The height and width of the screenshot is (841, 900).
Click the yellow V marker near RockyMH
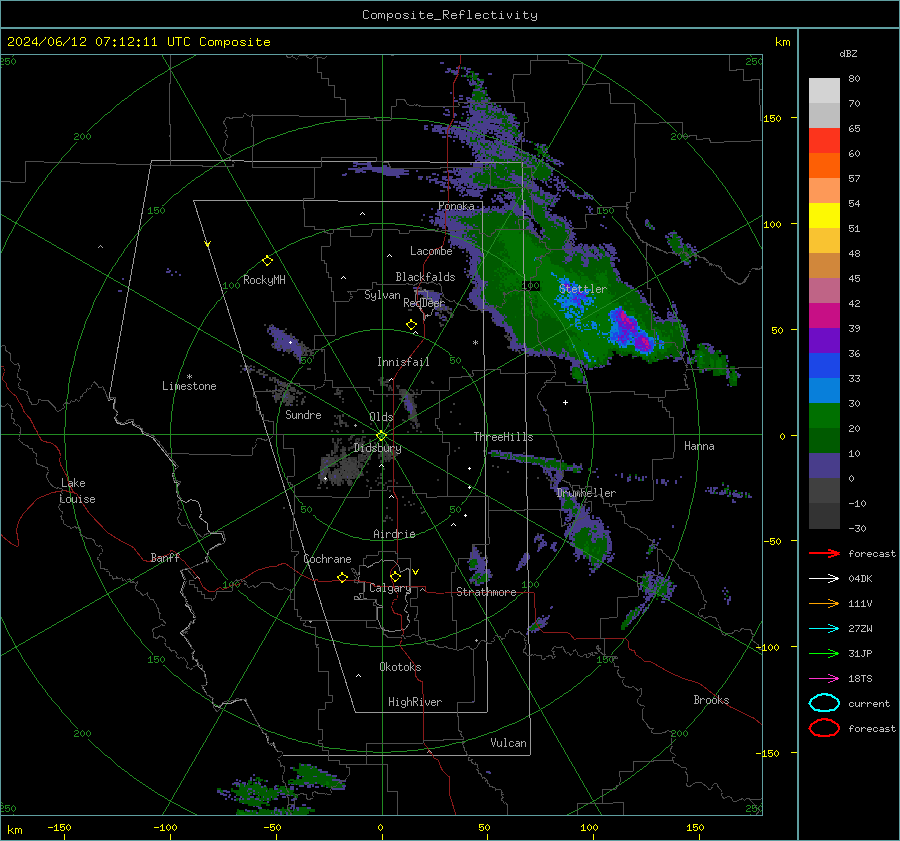tap(208, 244)
